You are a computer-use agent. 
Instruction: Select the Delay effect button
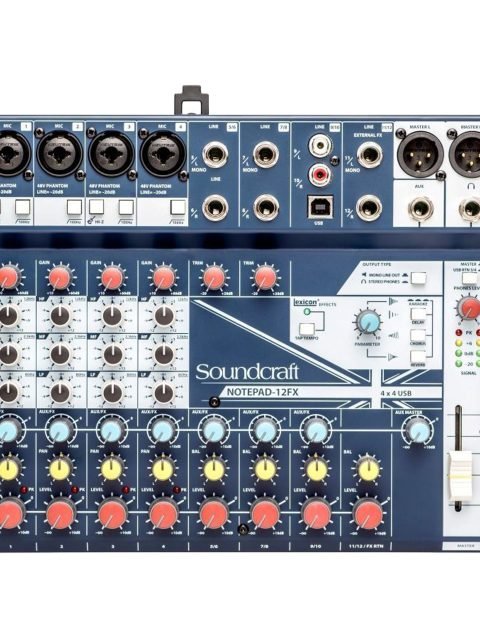[x=418, y=314]
